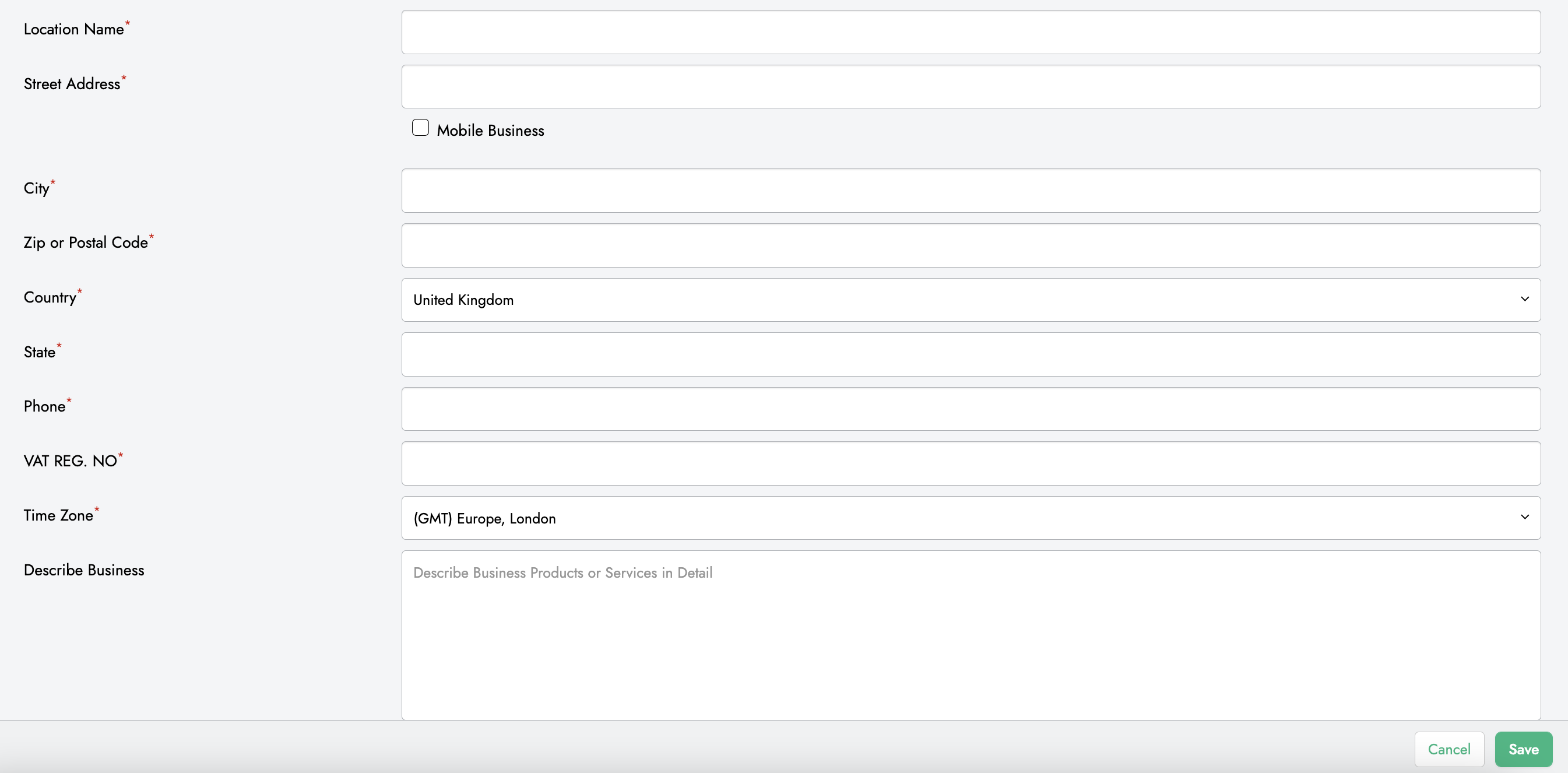Click the Location Name input field
This screenshot has height=773, width=1568.
click(971, 32)
